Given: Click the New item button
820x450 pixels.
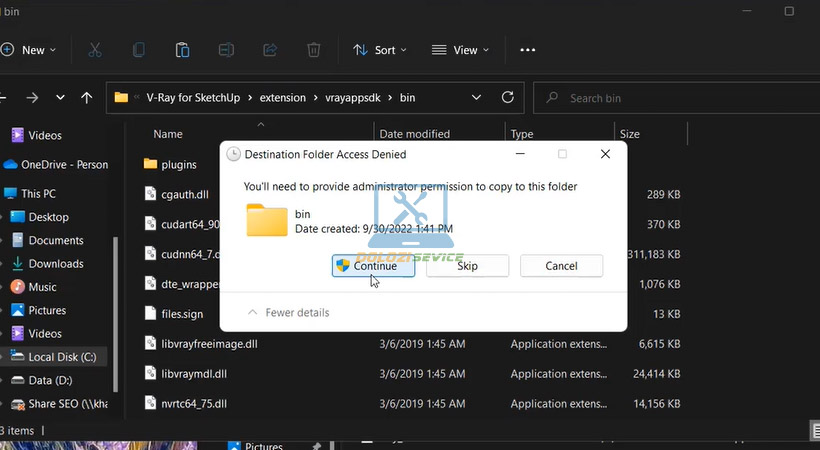Looking at the screenshot, I should (x=30, y=50).
